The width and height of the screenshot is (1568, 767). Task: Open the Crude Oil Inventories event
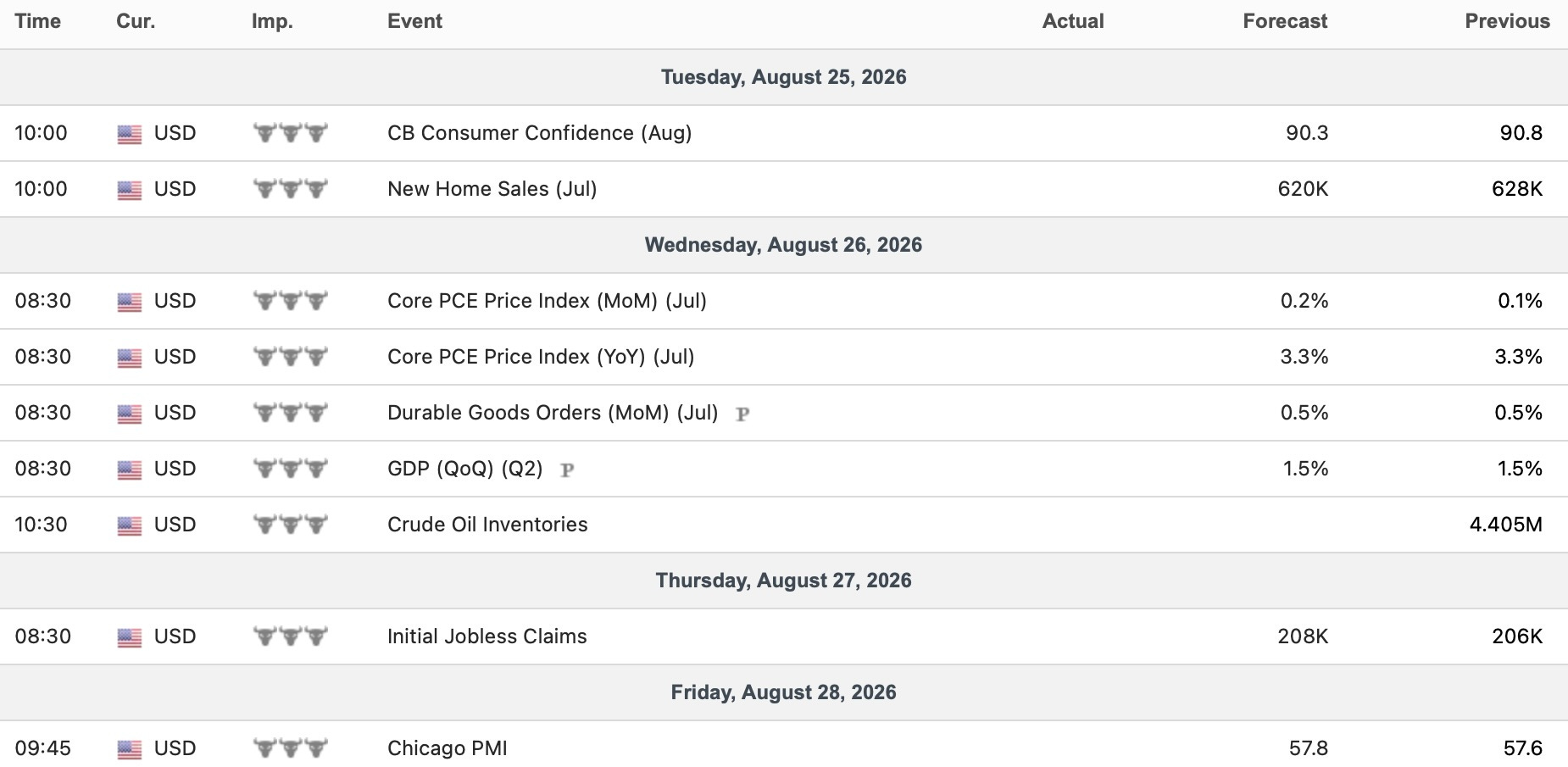tap(487, 525)
